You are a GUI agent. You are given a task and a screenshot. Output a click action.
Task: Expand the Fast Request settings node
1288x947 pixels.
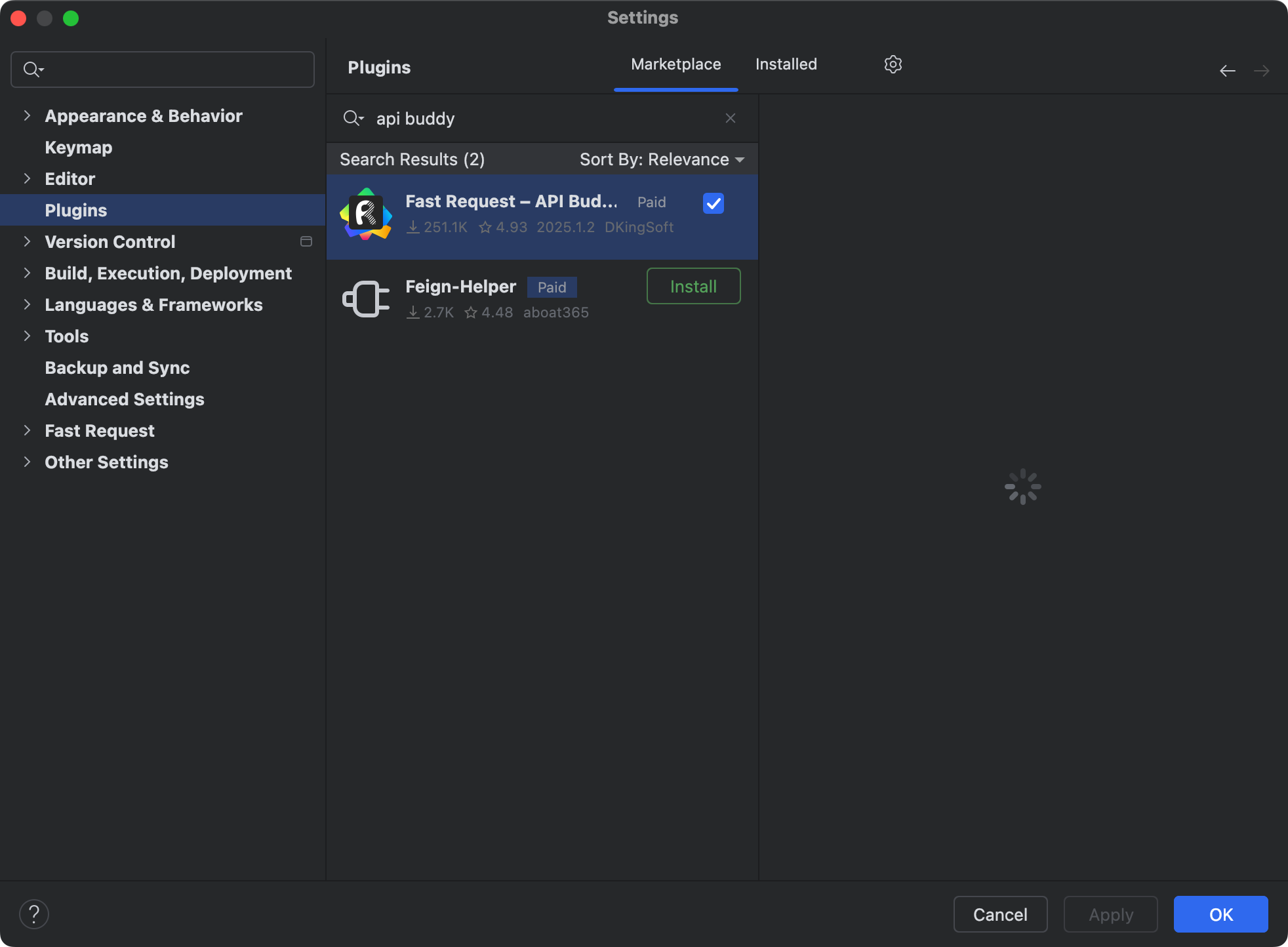click(27, 430)
